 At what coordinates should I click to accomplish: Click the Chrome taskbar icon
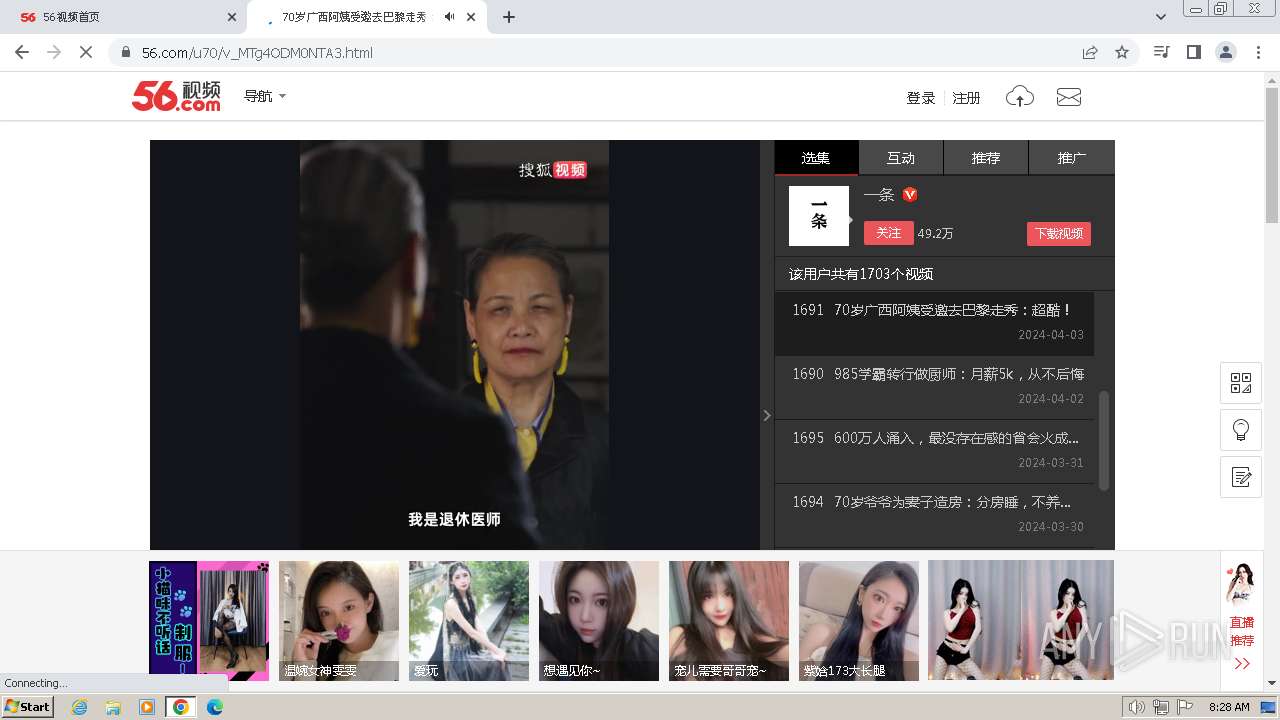click(x=180, y=707)
